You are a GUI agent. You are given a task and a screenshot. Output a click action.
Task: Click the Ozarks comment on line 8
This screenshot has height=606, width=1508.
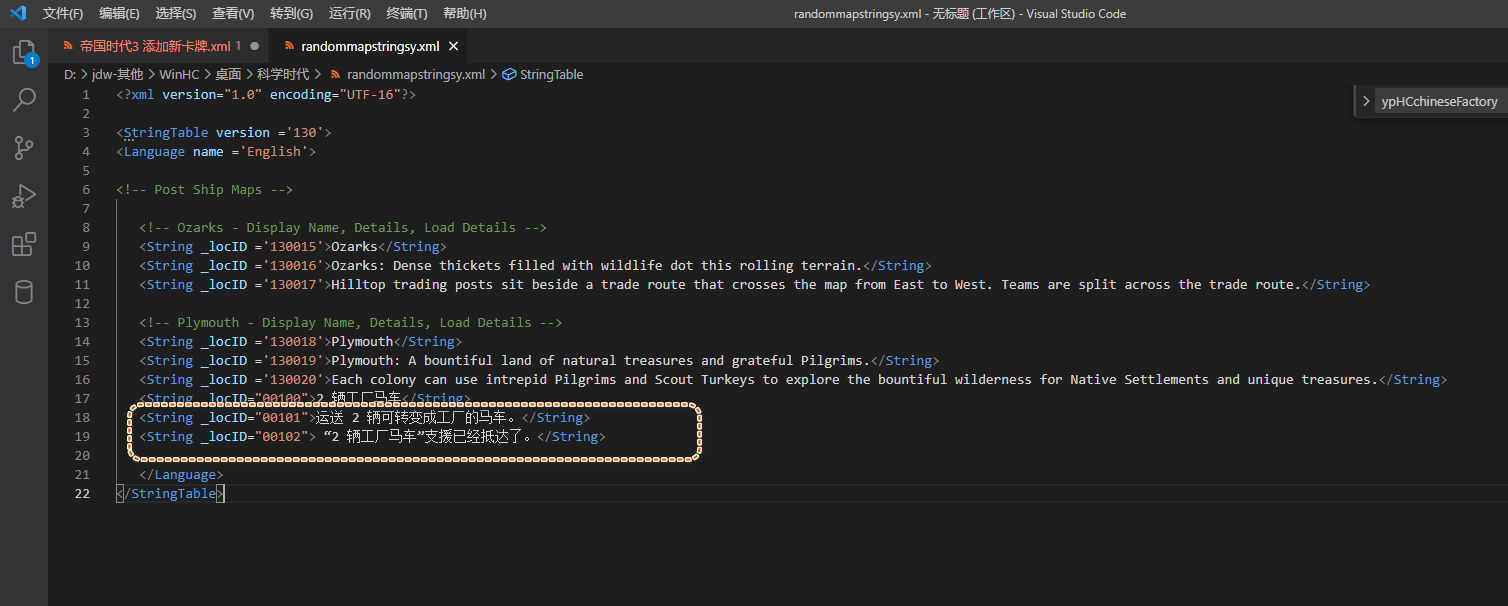(x=343, y=227)
